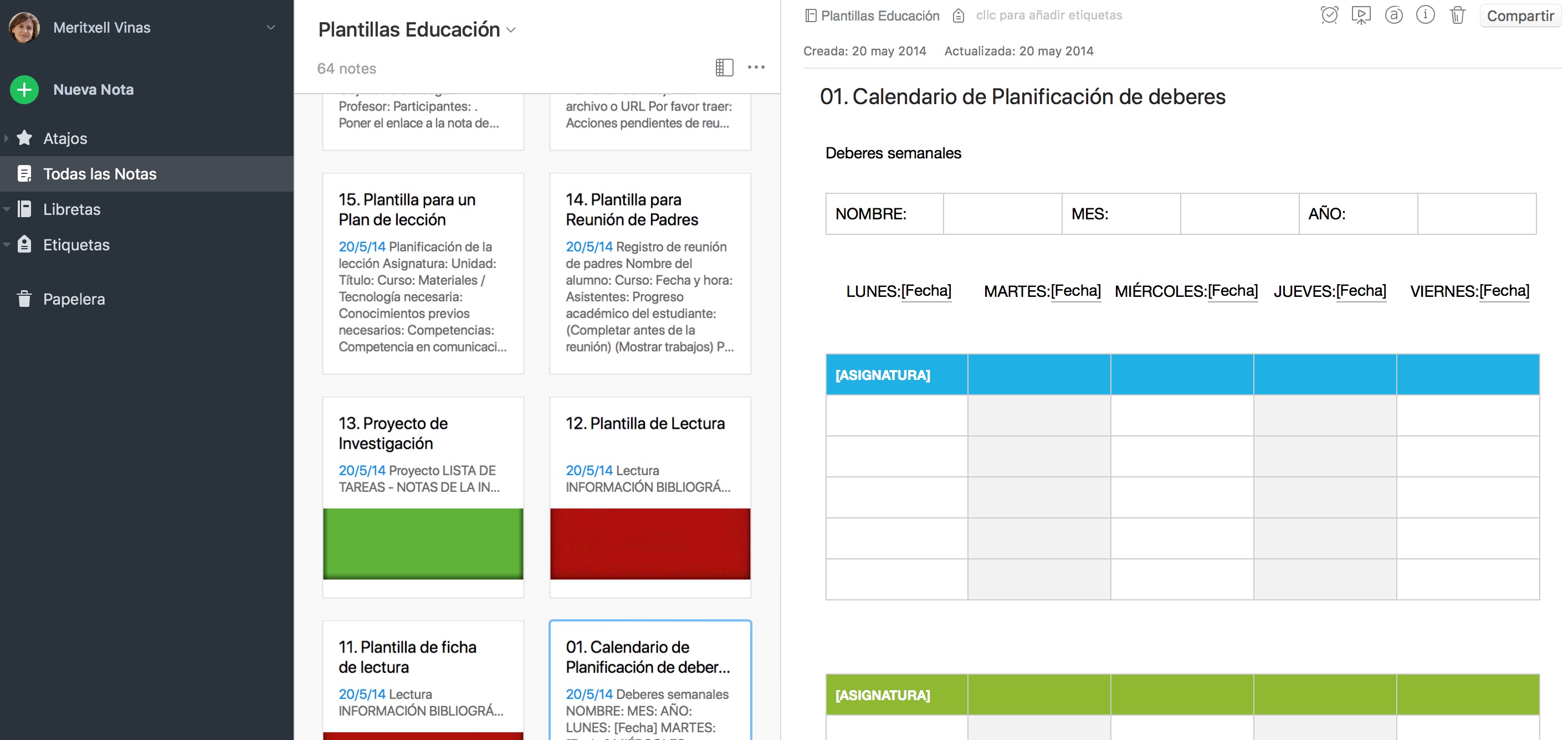Screen dimensions: 1568x740
Task: Click the [Fecha] link after JUEVES
Action: pos(1361,291)
